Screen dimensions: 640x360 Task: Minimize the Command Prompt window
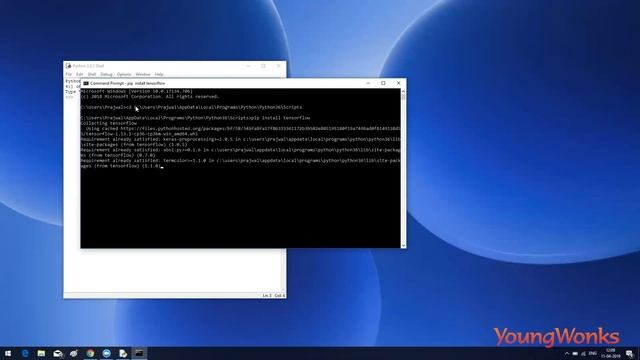pos(368,83)
